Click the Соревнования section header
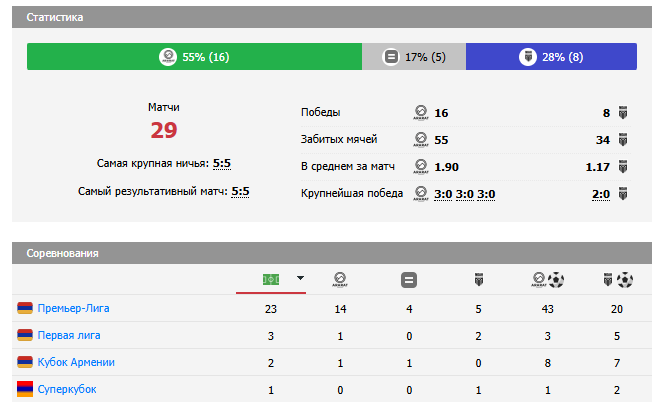Viewport: 661px width, 410px height. click(x=62, y=254)
